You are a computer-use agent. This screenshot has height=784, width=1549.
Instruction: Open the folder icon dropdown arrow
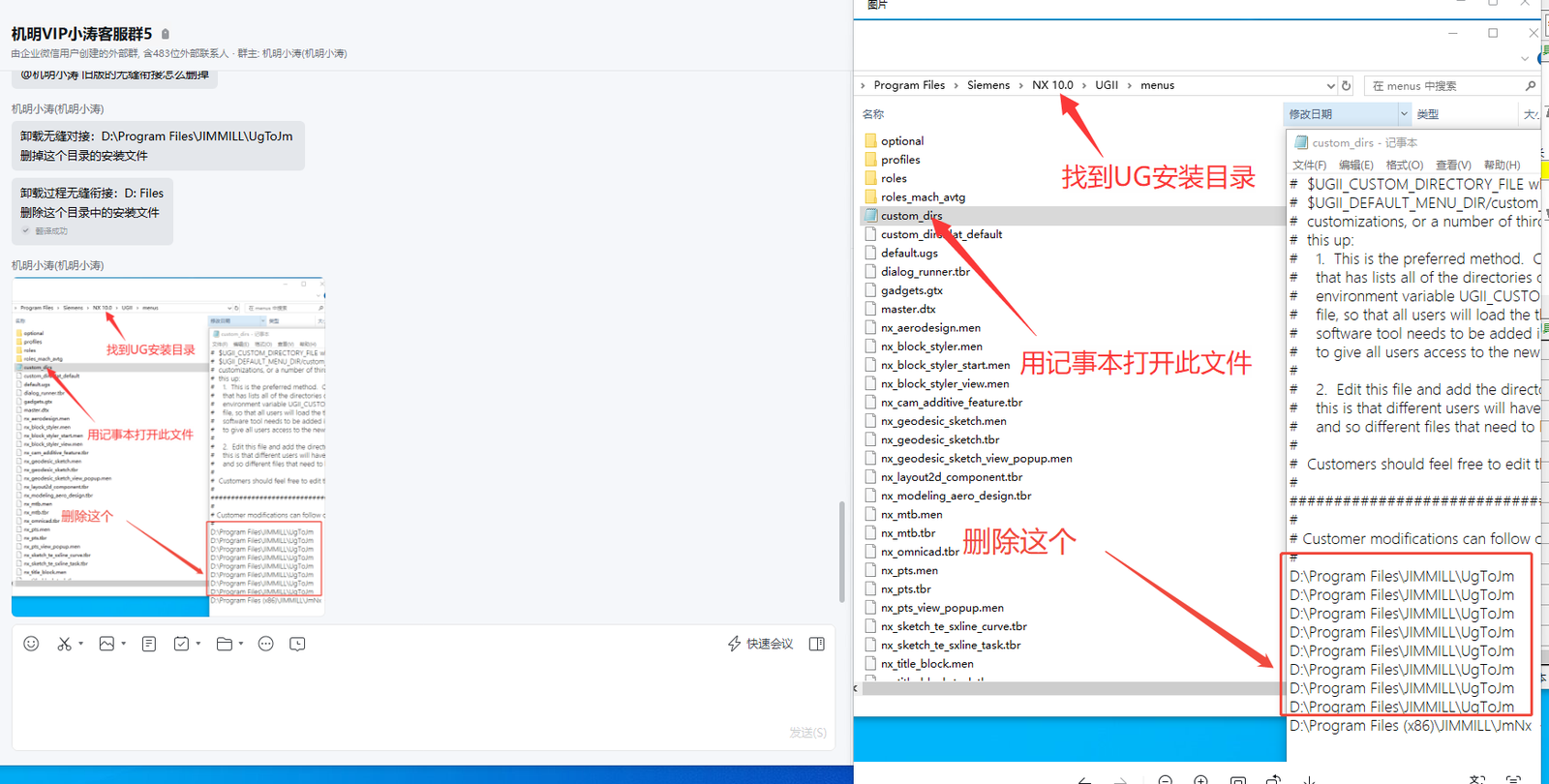[240, 644]
